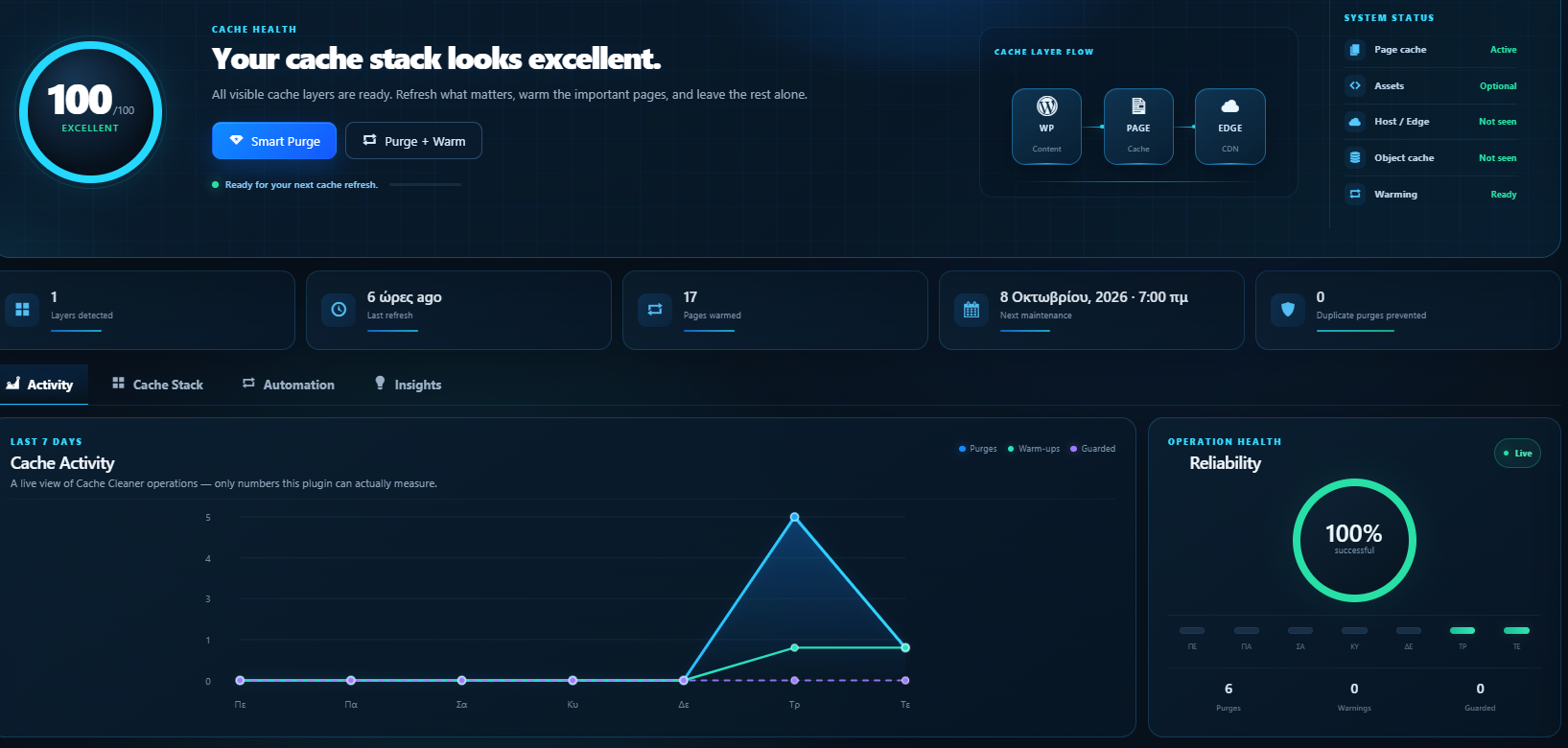Click the Layers detected grid icon
This screenshot has height=748, width=1568.
22,310
